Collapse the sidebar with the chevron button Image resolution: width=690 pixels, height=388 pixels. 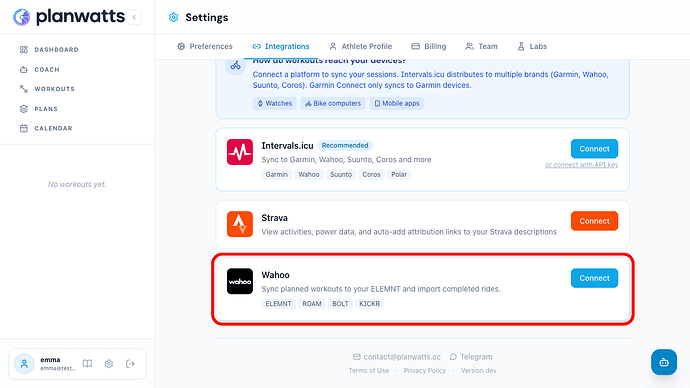point(134,17)
